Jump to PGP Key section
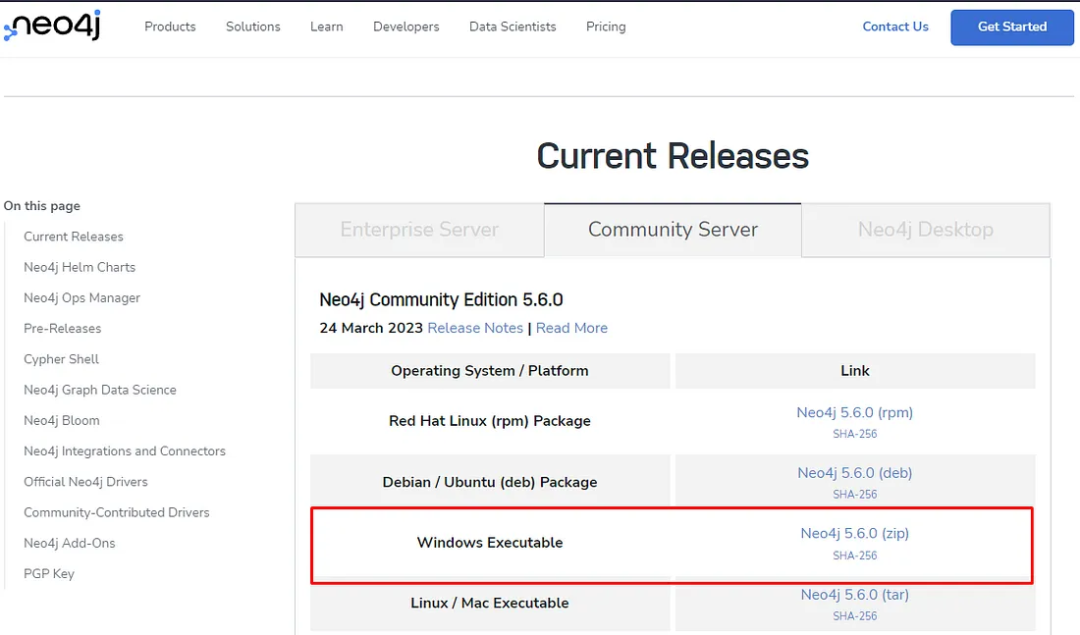The width and height of the screenshot is (1080, 635). [x=49, y=574]
